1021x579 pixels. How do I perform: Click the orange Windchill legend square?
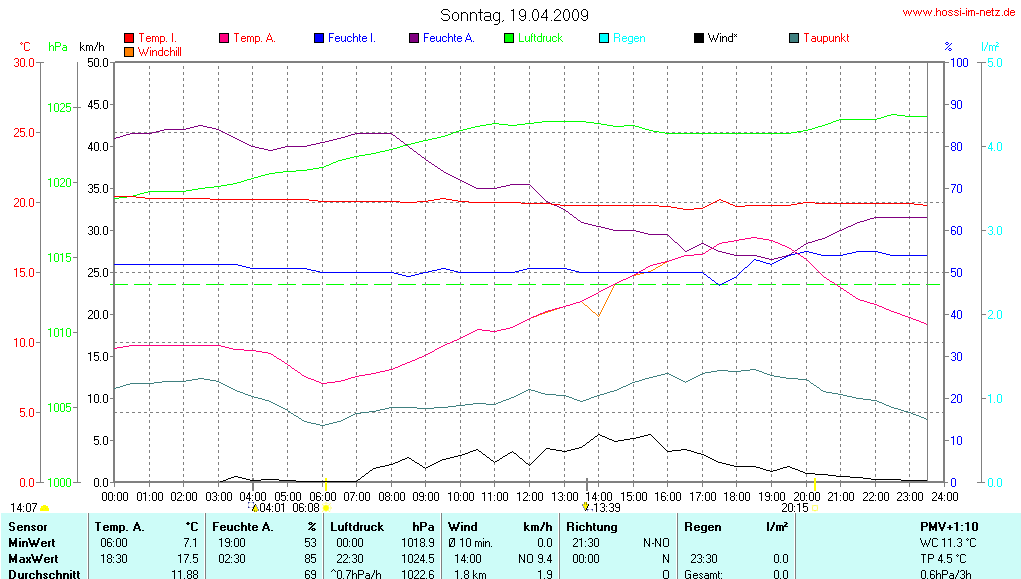(129, 51)
